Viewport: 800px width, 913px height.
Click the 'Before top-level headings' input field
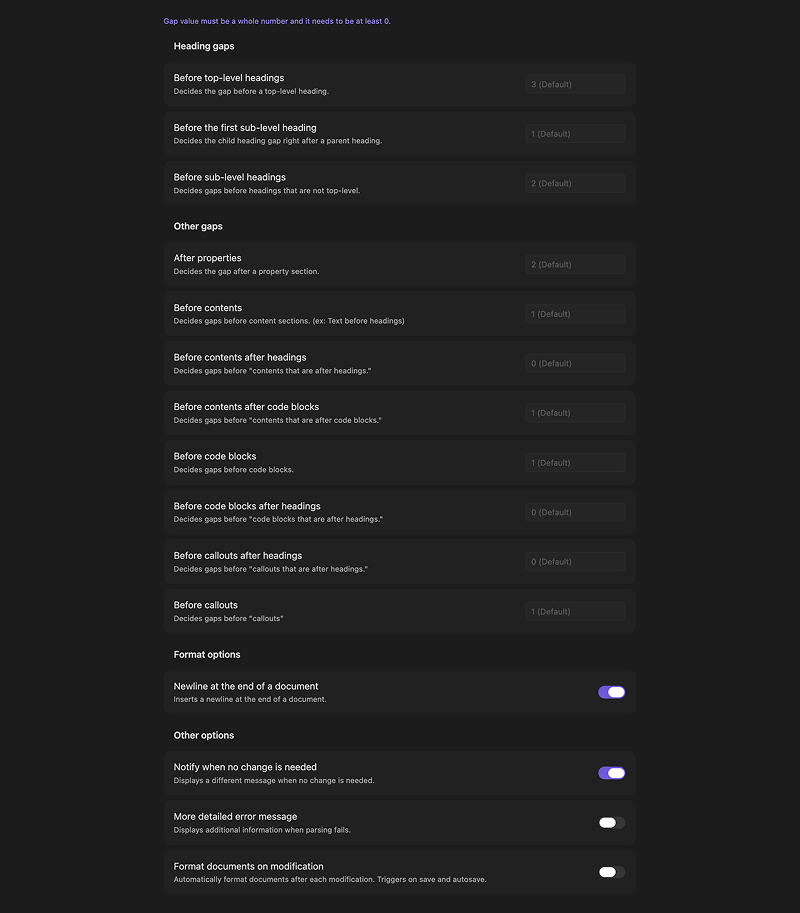point(575,83)
